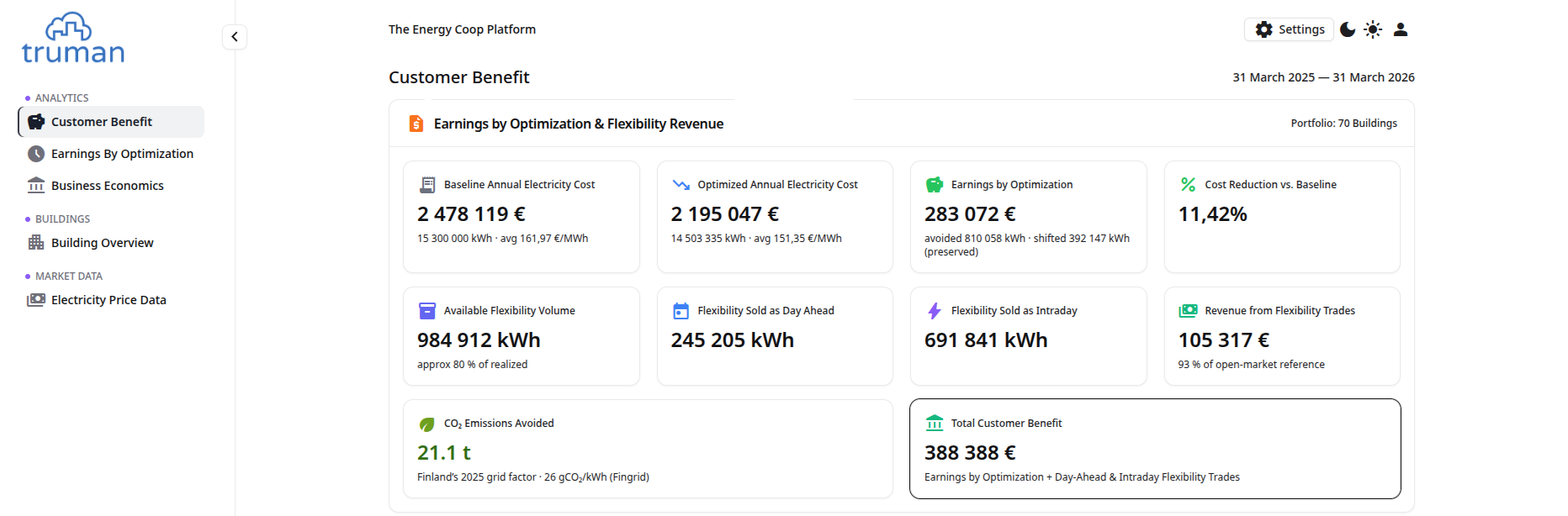Go to Business Economics
1568x516 pixels.
pyautogui.click(x=111, y=186)
